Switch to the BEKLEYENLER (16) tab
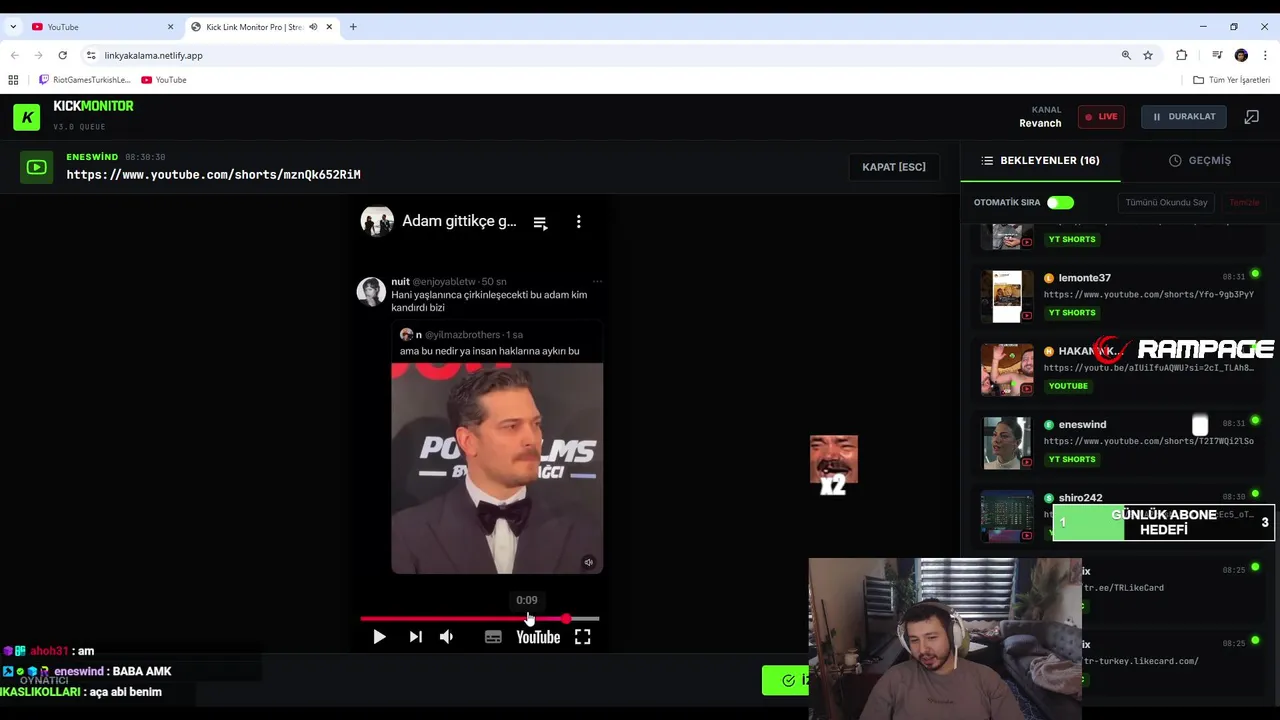Image resolution: width=1280 pixels, height=720 pixels. point(1040,160)
